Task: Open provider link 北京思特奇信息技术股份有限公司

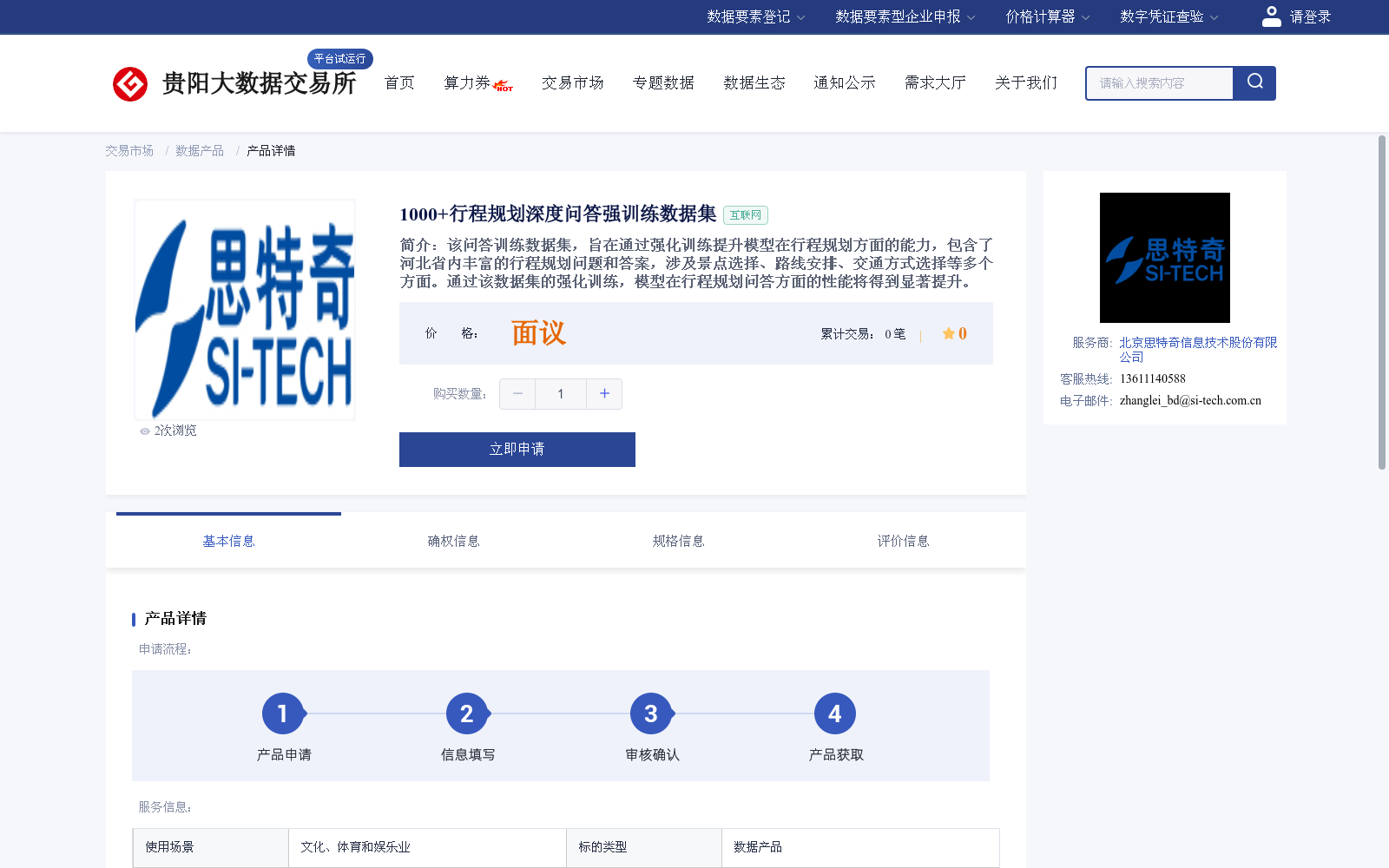Action: (1198, 350)
